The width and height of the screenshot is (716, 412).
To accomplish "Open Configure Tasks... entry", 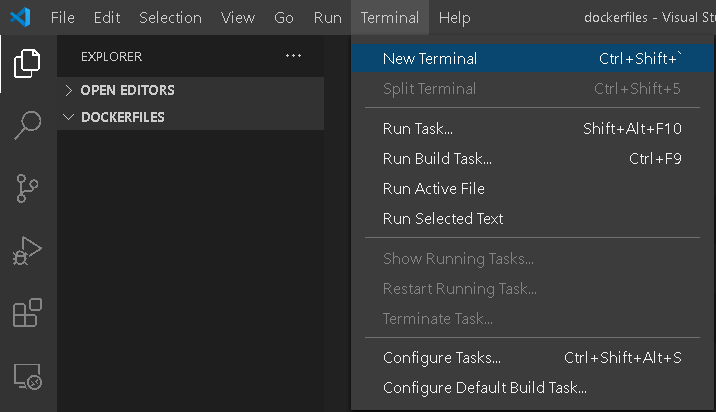I will click(x=442, y=358).
